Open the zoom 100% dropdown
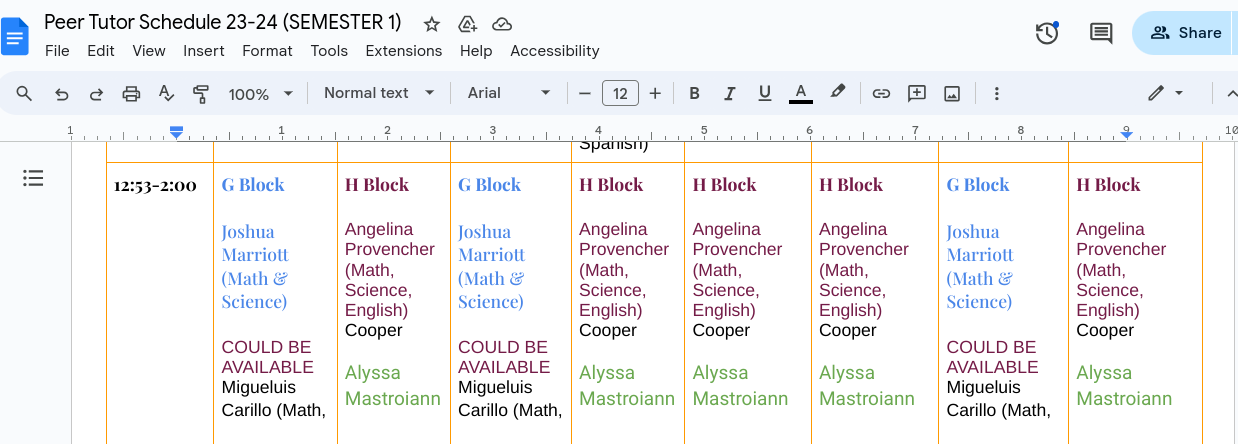Viewport: 1238px width, 444px height. coord(260,94)
